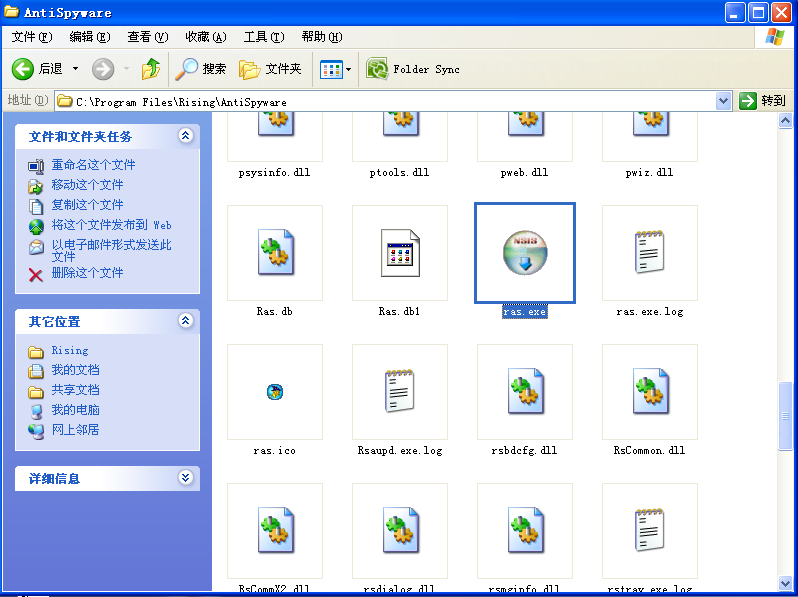Click the RsCommon.dll file name label

tap(649, 450)
